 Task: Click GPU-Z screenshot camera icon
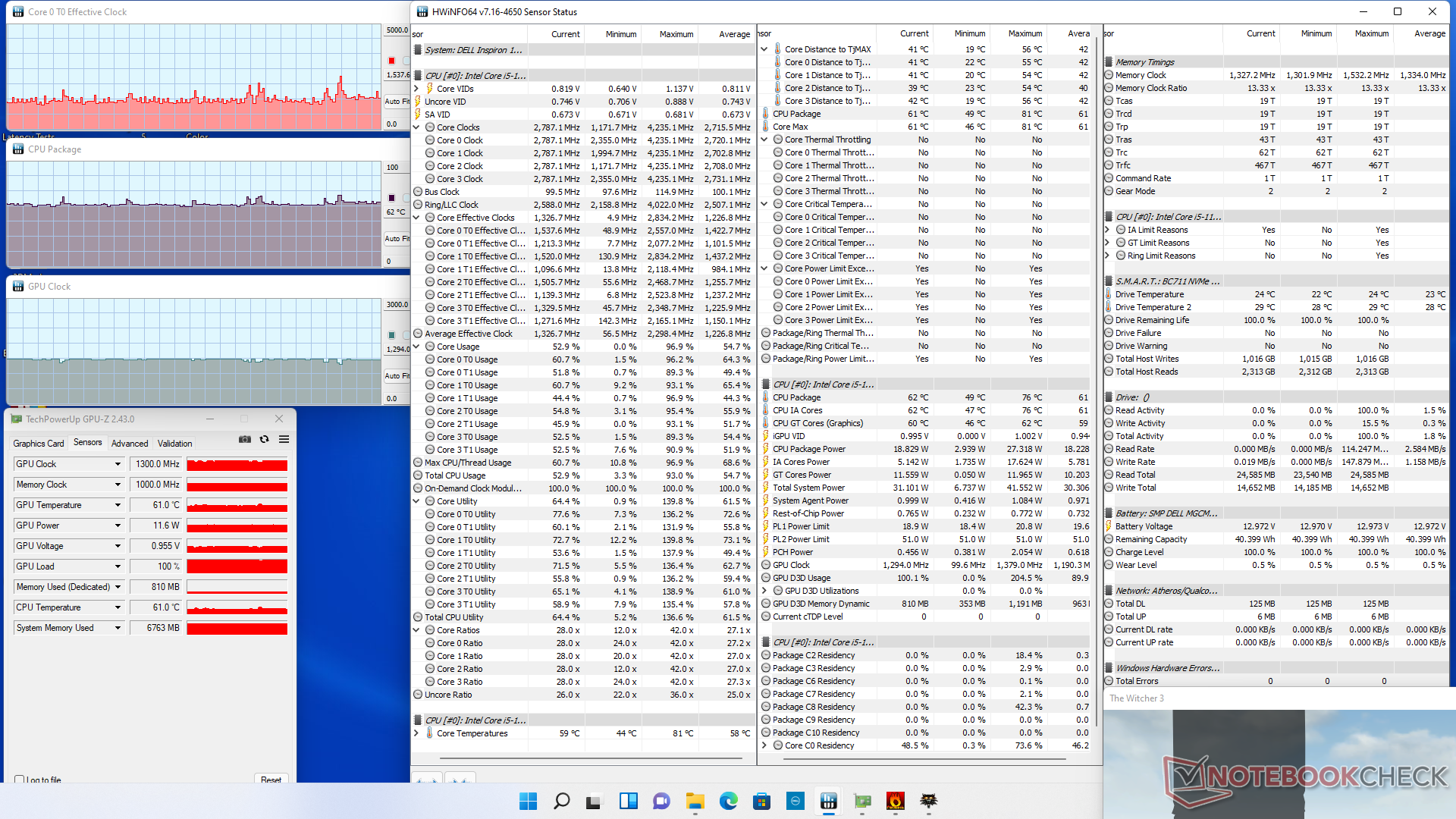pos(245,440)
